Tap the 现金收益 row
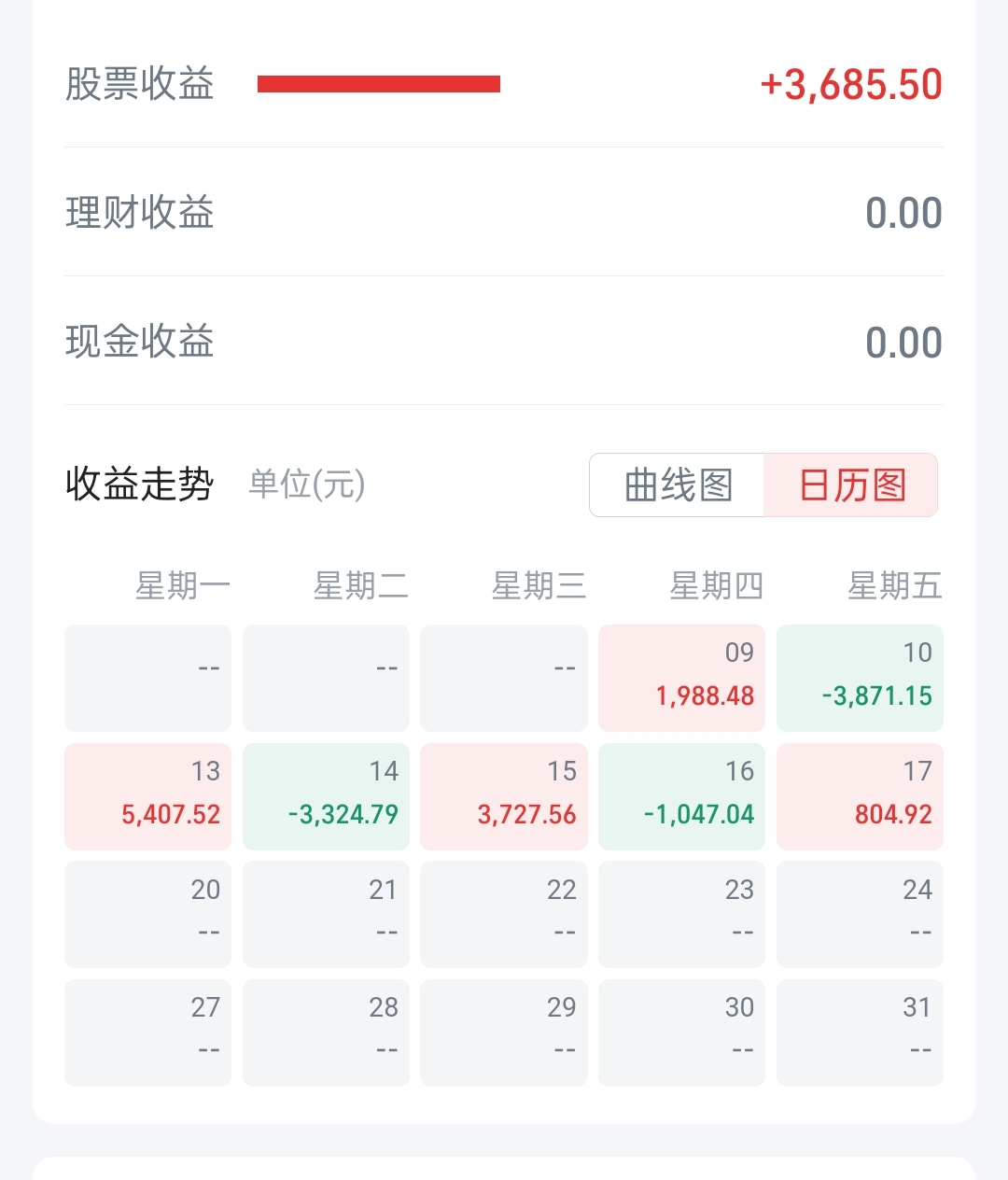The height and width of the screenshot is (1180, 1008). tap(140, 342)
